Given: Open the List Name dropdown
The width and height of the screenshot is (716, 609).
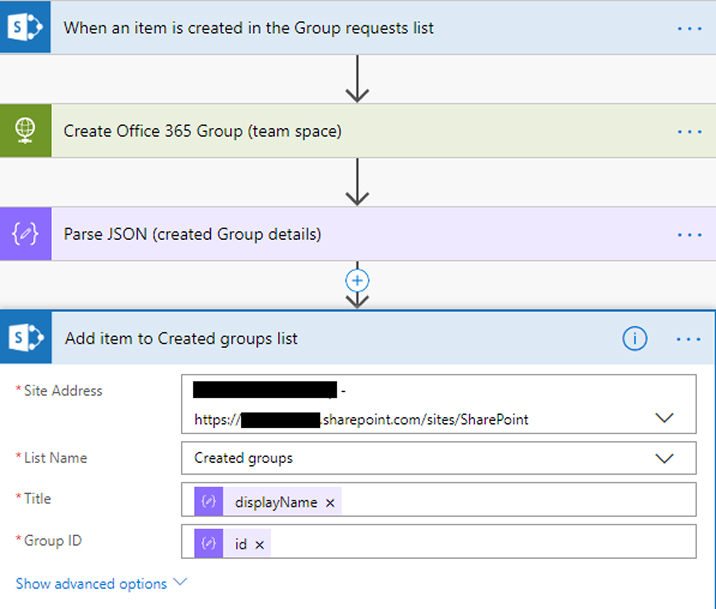Looking at the screenshot, I should click(x=664, y=458).
